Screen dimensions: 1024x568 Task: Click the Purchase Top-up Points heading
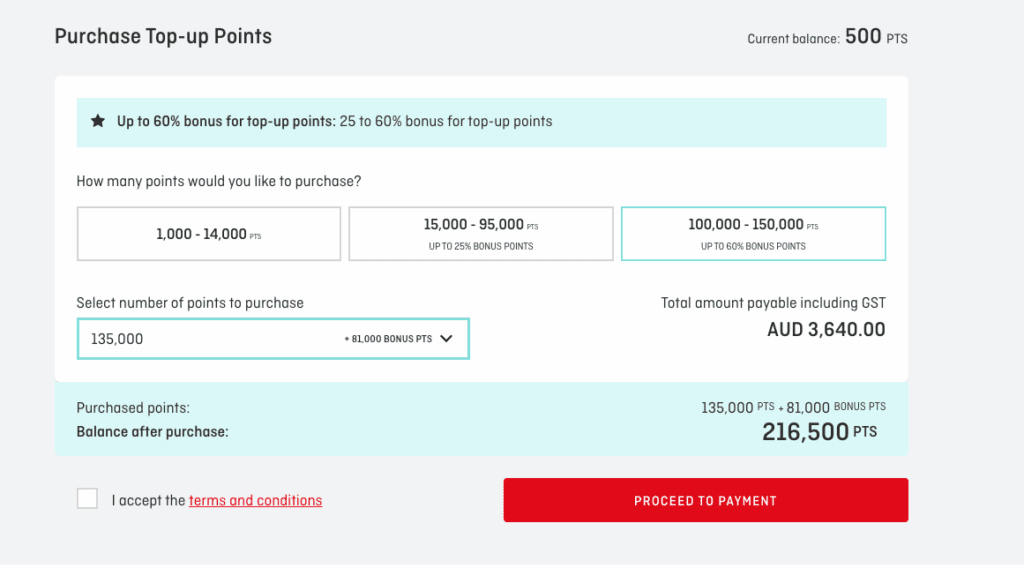coord(163,37)
